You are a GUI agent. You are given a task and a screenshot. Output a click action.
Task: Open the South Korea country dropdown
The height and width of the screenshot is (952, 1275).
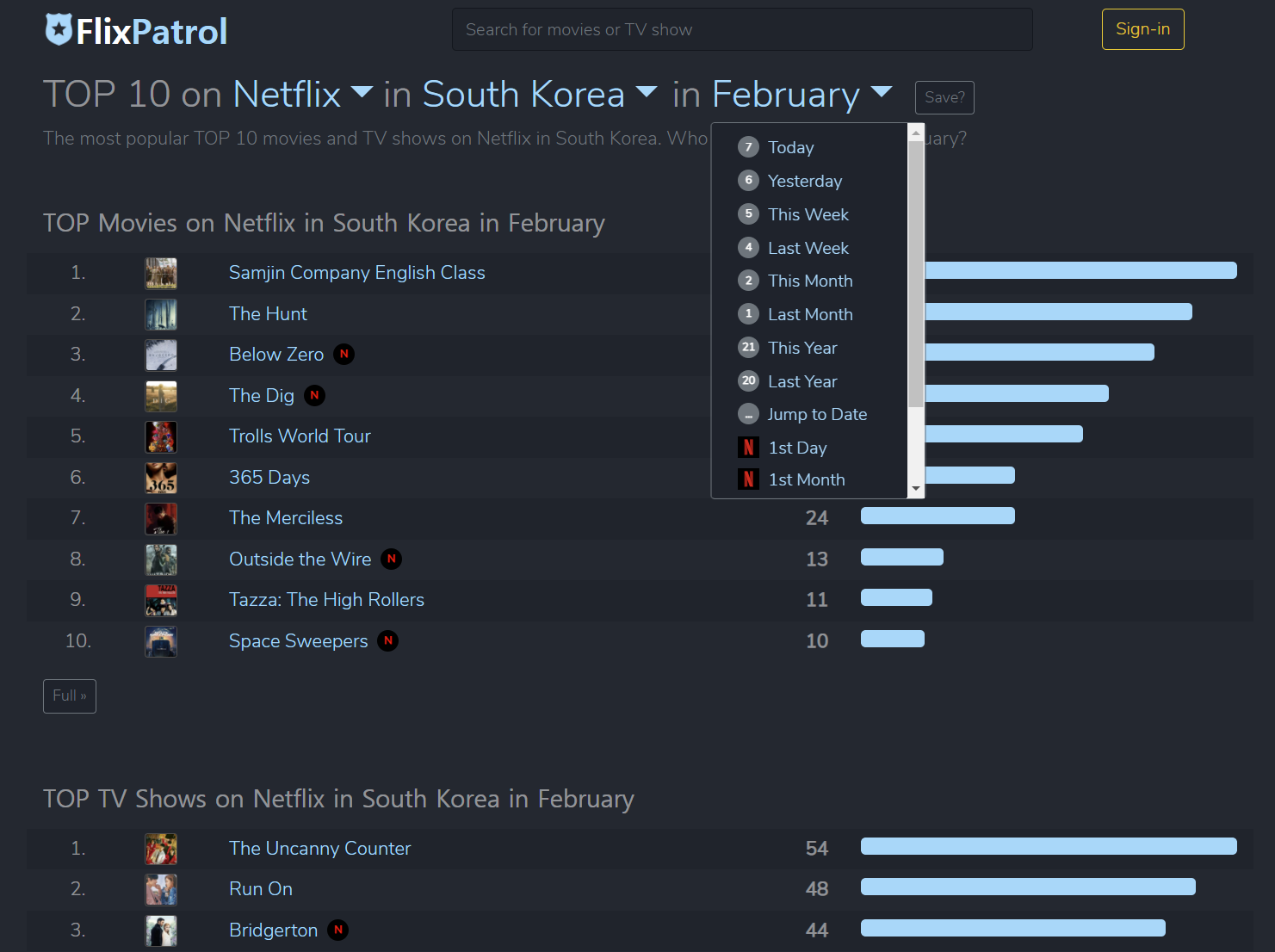540,94
